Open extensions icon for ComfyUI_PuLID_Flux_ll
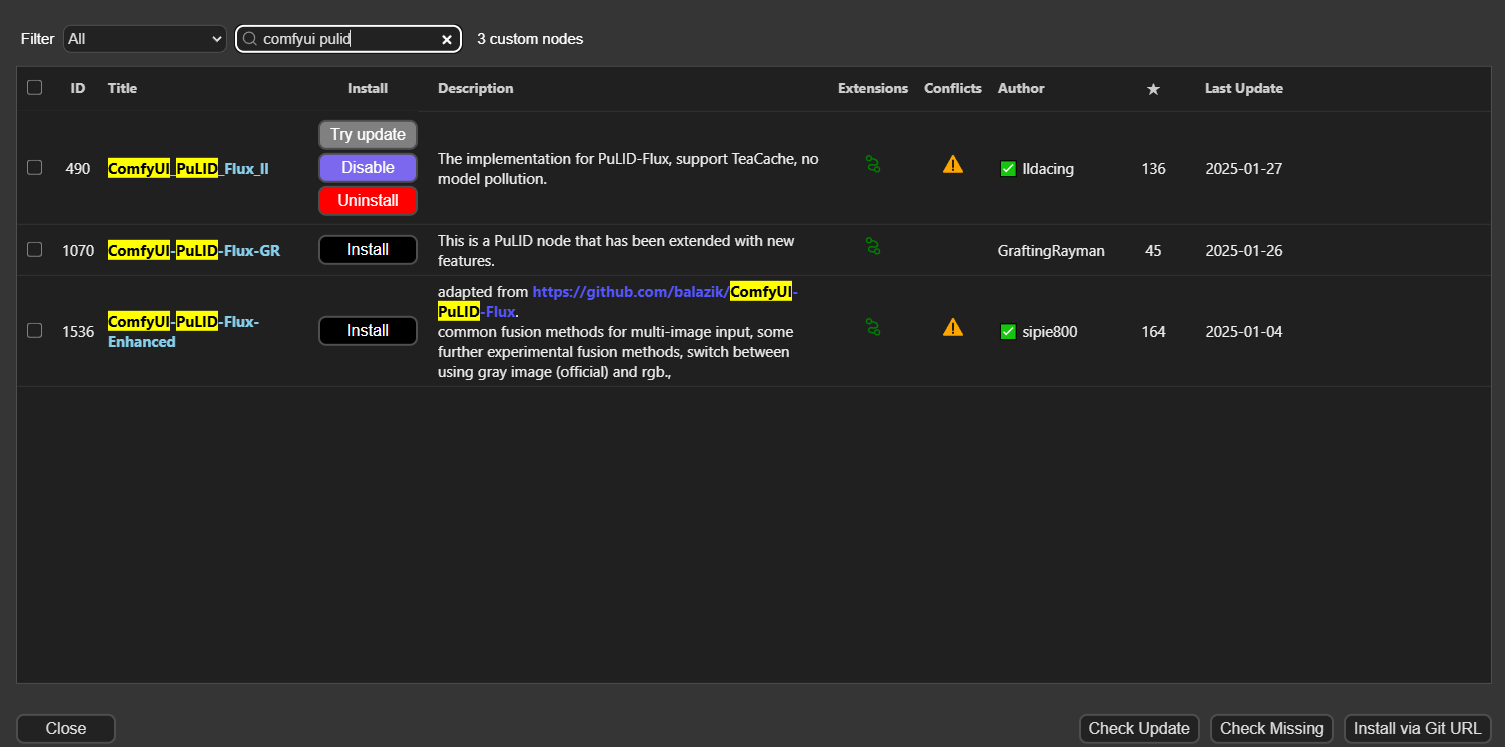 coord(873,165)
